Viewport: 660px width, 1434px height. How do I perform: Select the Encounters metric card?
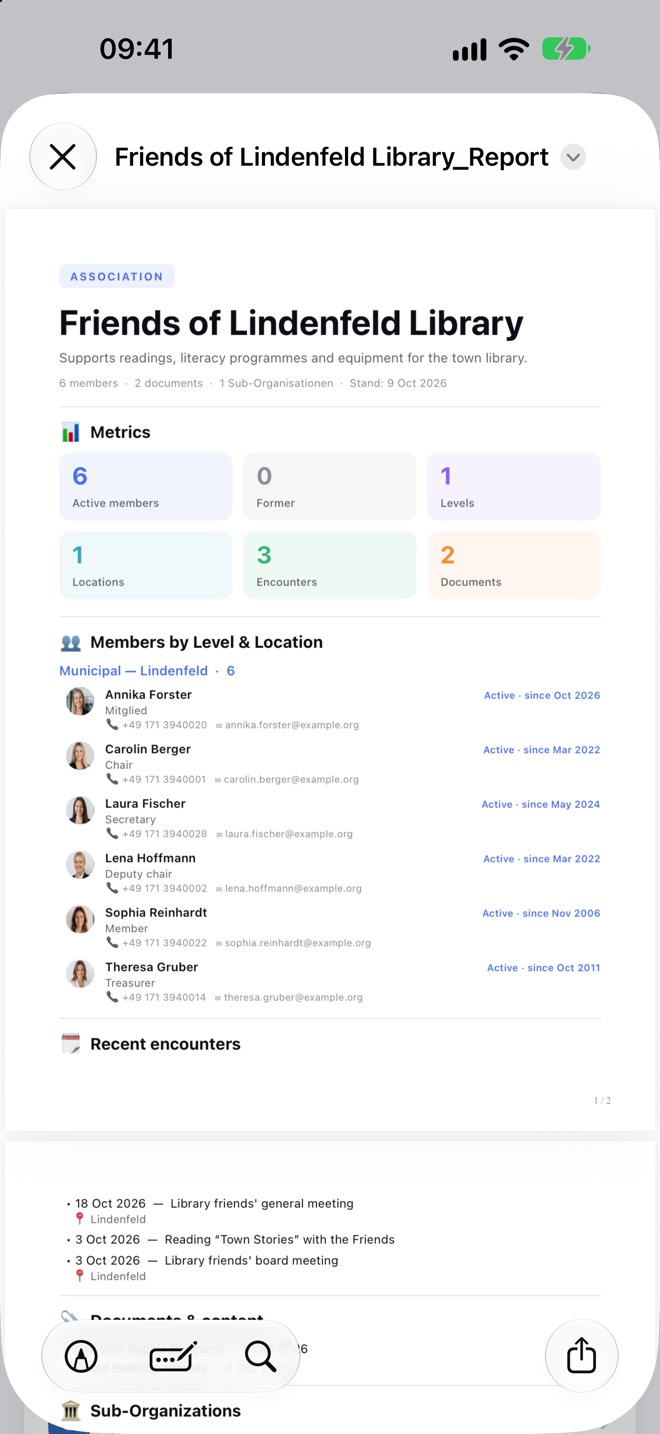(x=330, y=565)
